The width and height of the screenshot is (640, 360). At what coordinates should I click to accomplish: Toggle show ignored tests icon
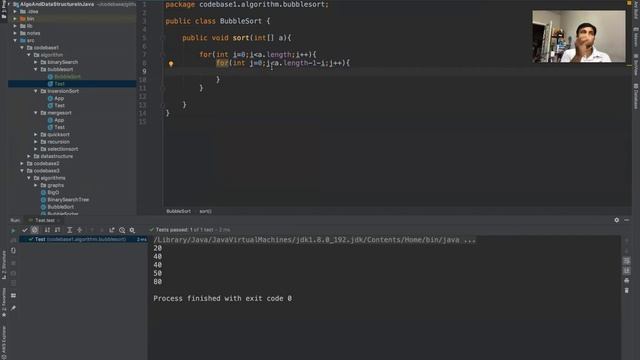(x=35, y=230)
